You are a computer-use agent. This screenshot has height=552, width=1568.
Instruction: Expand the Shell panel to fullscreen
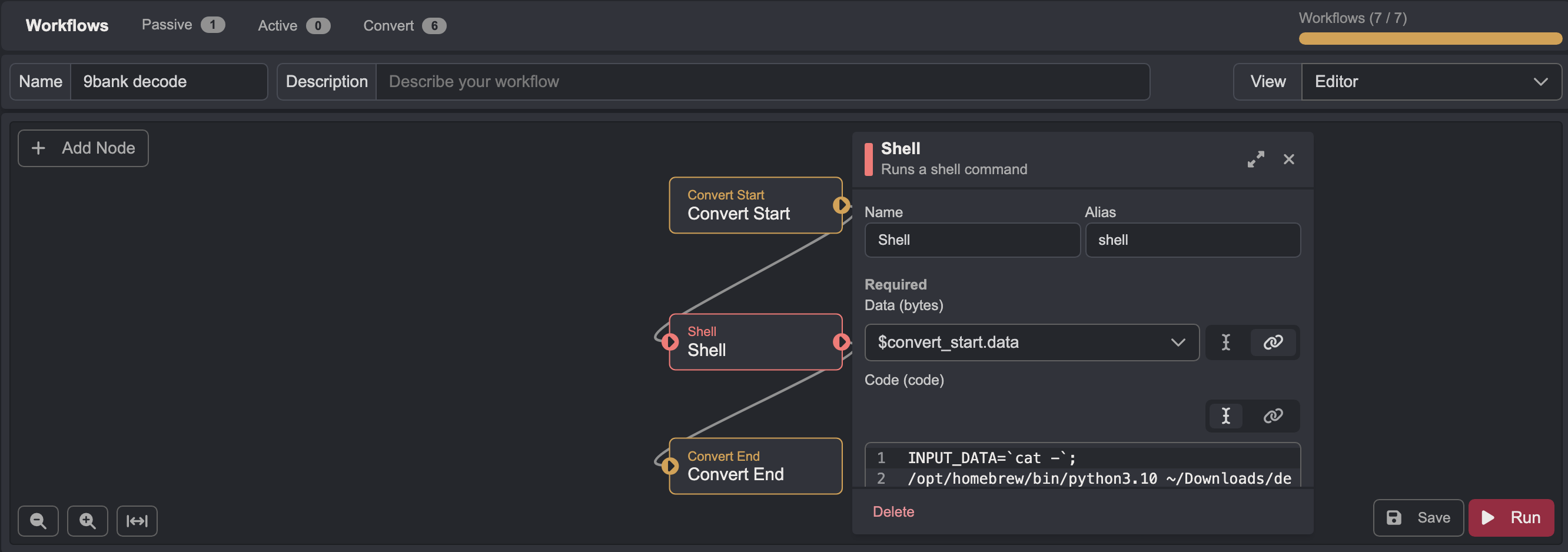tap(1255, 159)
